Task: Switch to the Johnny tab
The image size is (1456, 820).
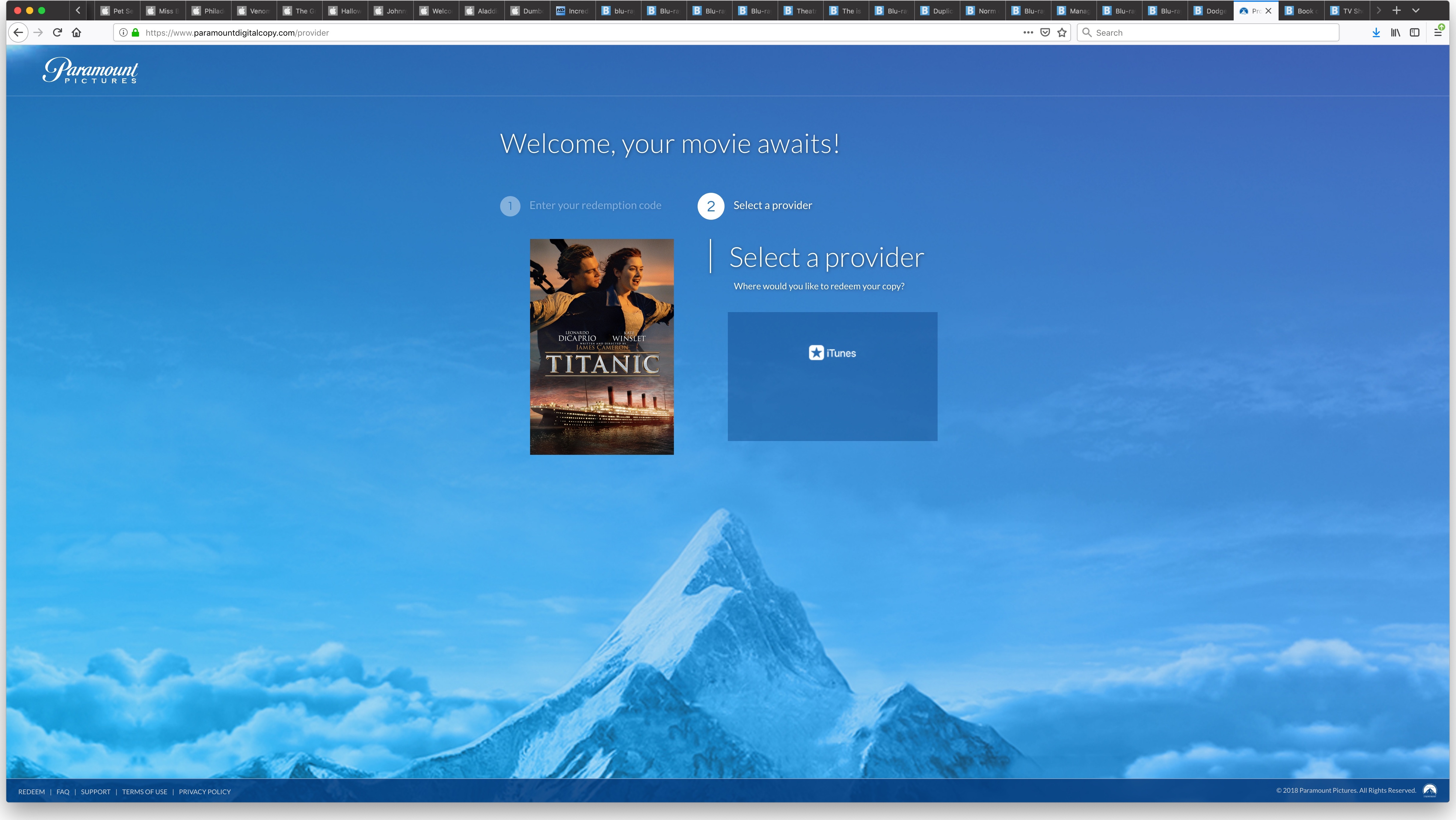Action: (390, 11)
